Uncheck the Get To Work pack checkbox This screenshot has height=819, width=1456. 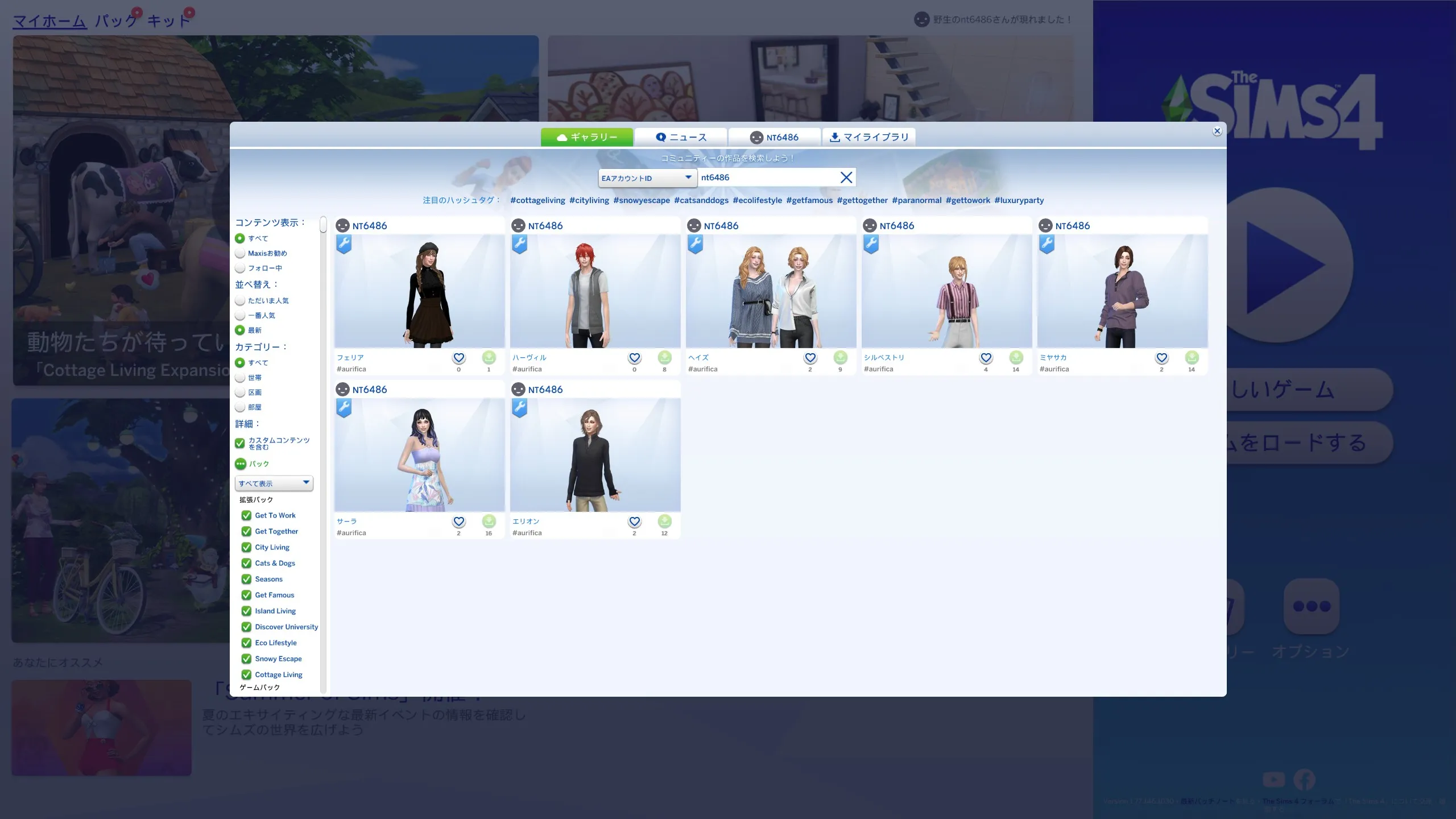(246, 515)
